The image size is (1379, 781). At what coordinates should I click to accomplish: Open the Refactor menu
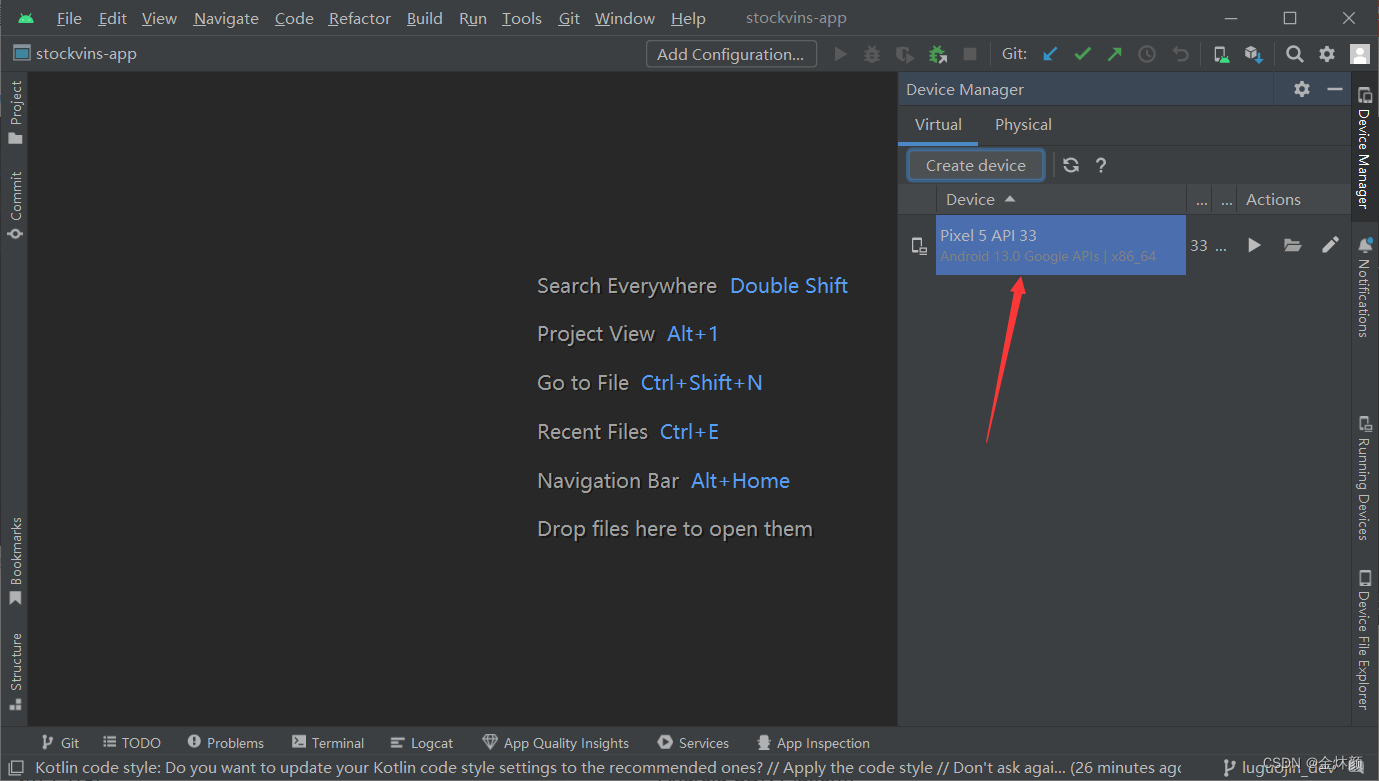pos(360,18)
